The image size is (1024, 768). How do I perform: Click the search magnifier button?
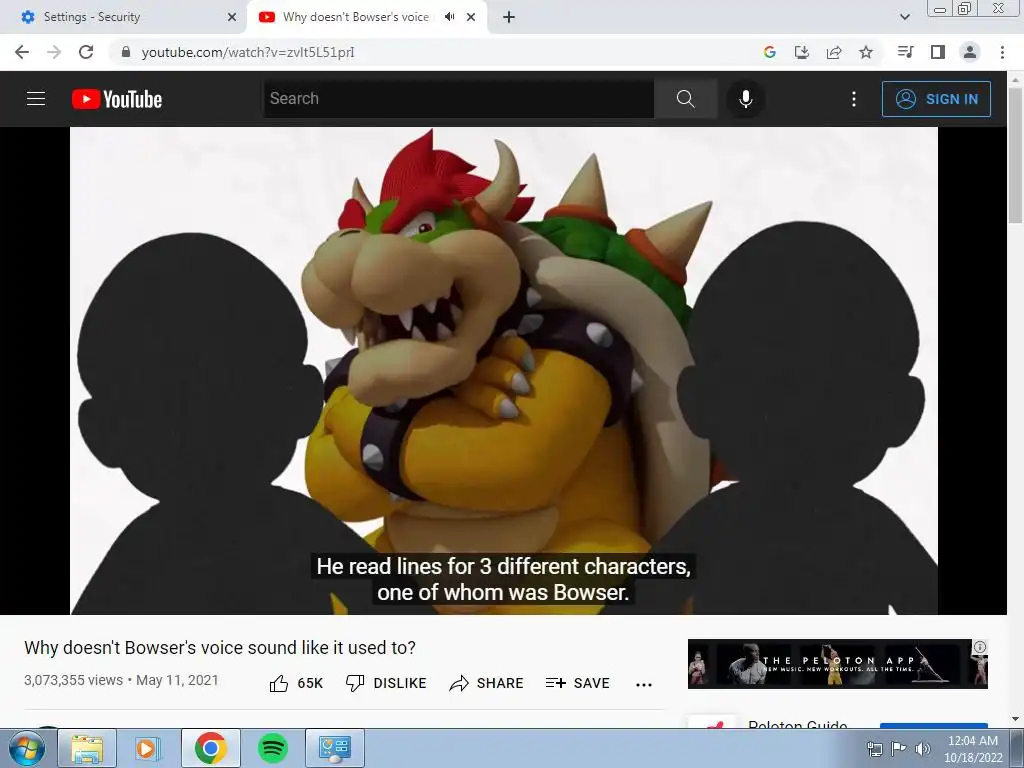[x=686, y=99]
